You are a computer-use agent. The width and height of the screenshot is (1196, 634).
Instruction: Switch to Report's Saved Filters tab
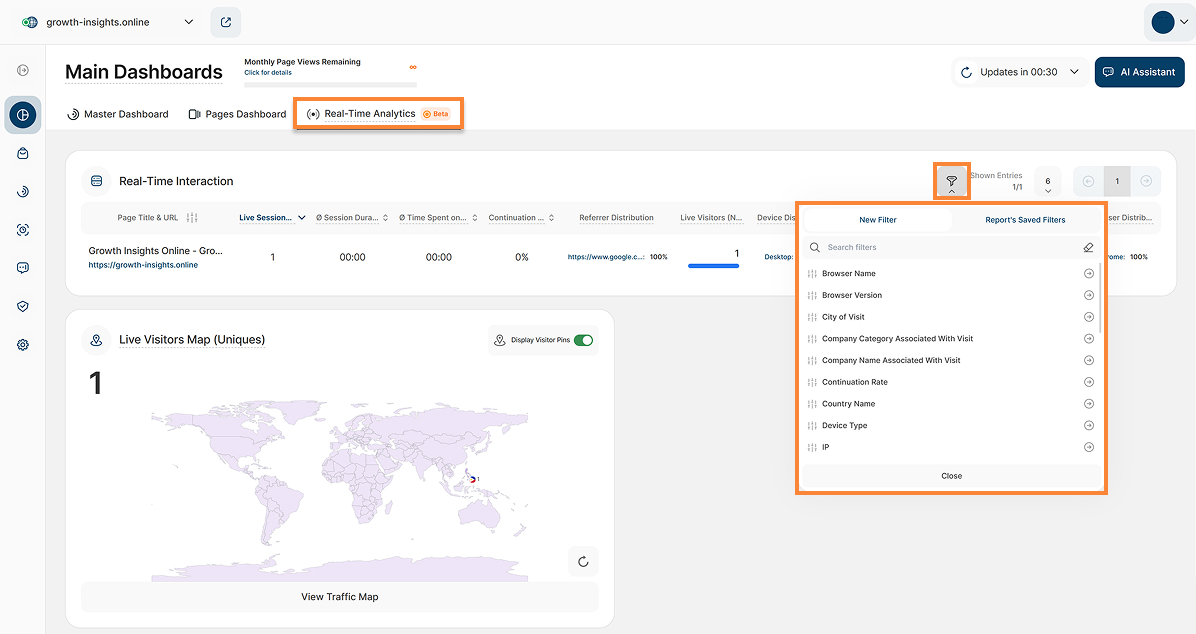tap(1025, 220)
